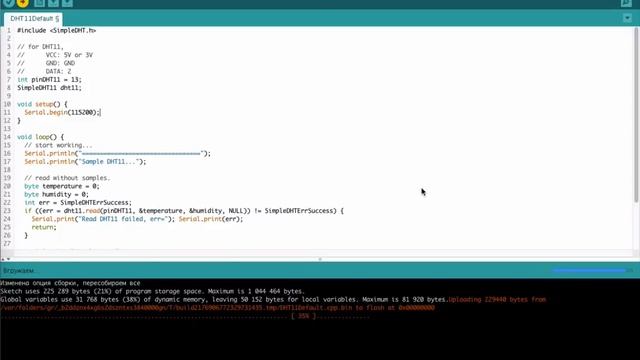Click the "// VCC: 5V or 3V" comment

[x=55, y=55]
